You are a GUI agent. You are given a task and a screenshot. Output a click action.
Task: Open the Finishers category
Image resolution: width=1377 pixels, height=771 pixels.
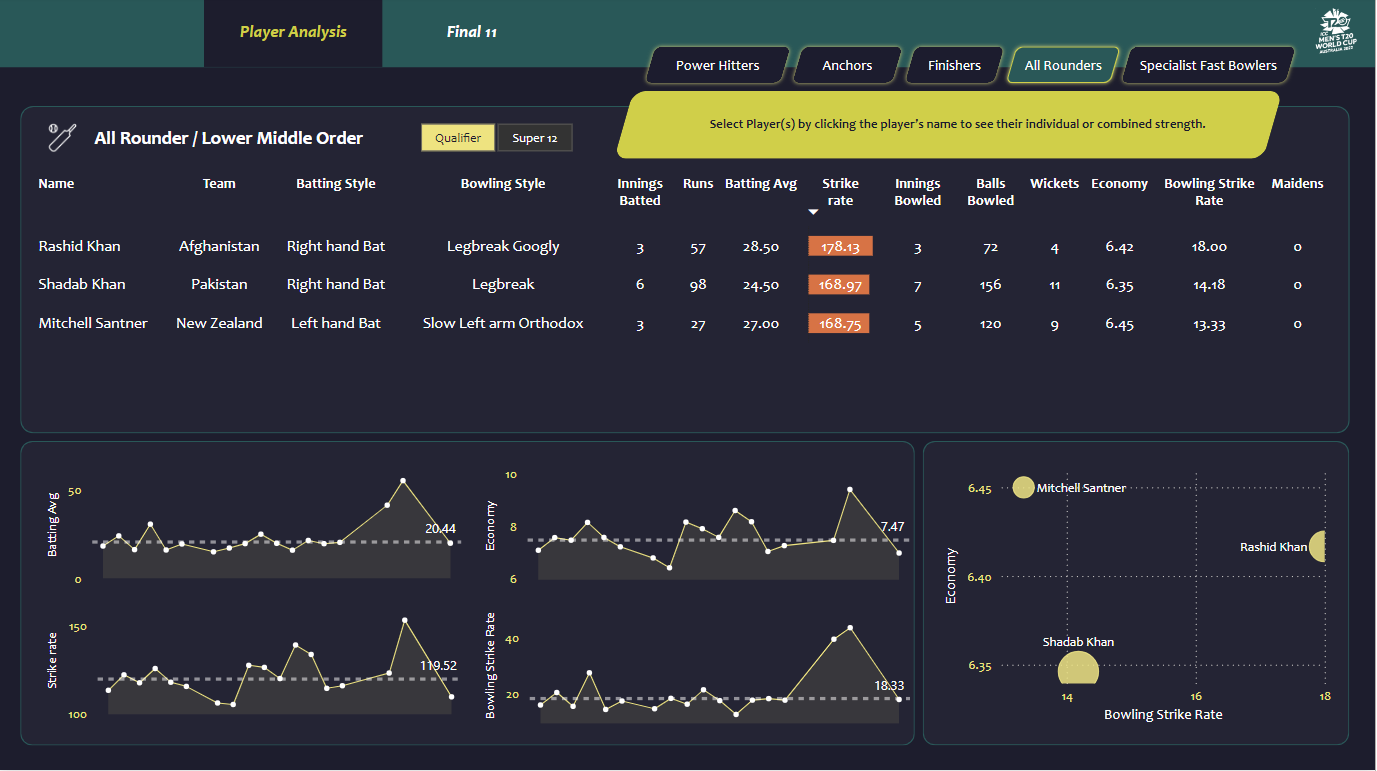coord(955,66)
